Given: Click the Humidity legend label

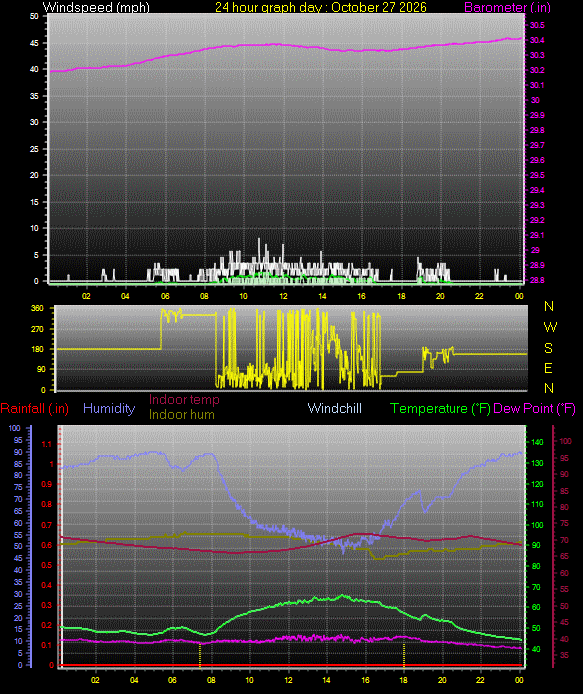Looking at the screenshot, I should coord(109,408).
